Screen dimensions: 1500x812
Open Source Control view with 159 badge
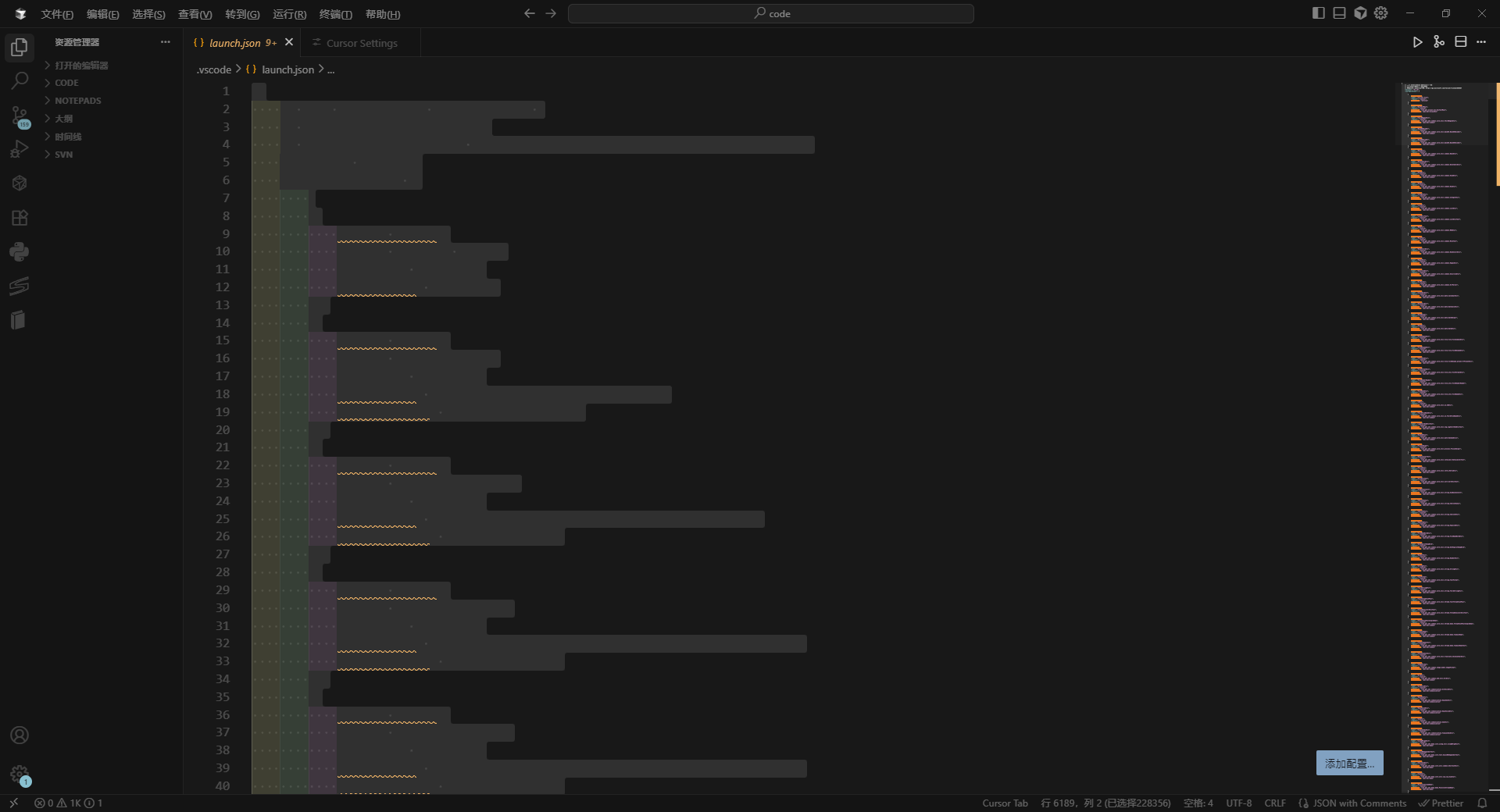pyautogui.click(x=20, y=116)
